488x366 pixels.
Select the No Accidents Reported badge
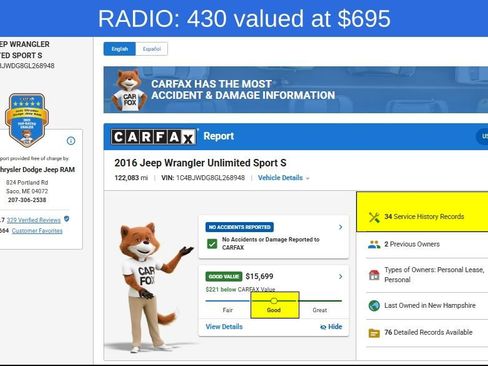240,227
